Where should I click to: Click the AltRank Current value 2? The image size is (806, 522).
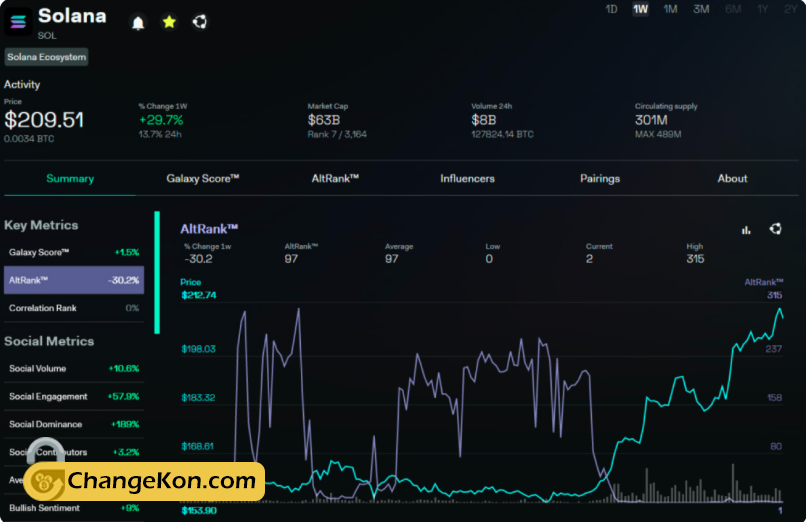[589, 259]
